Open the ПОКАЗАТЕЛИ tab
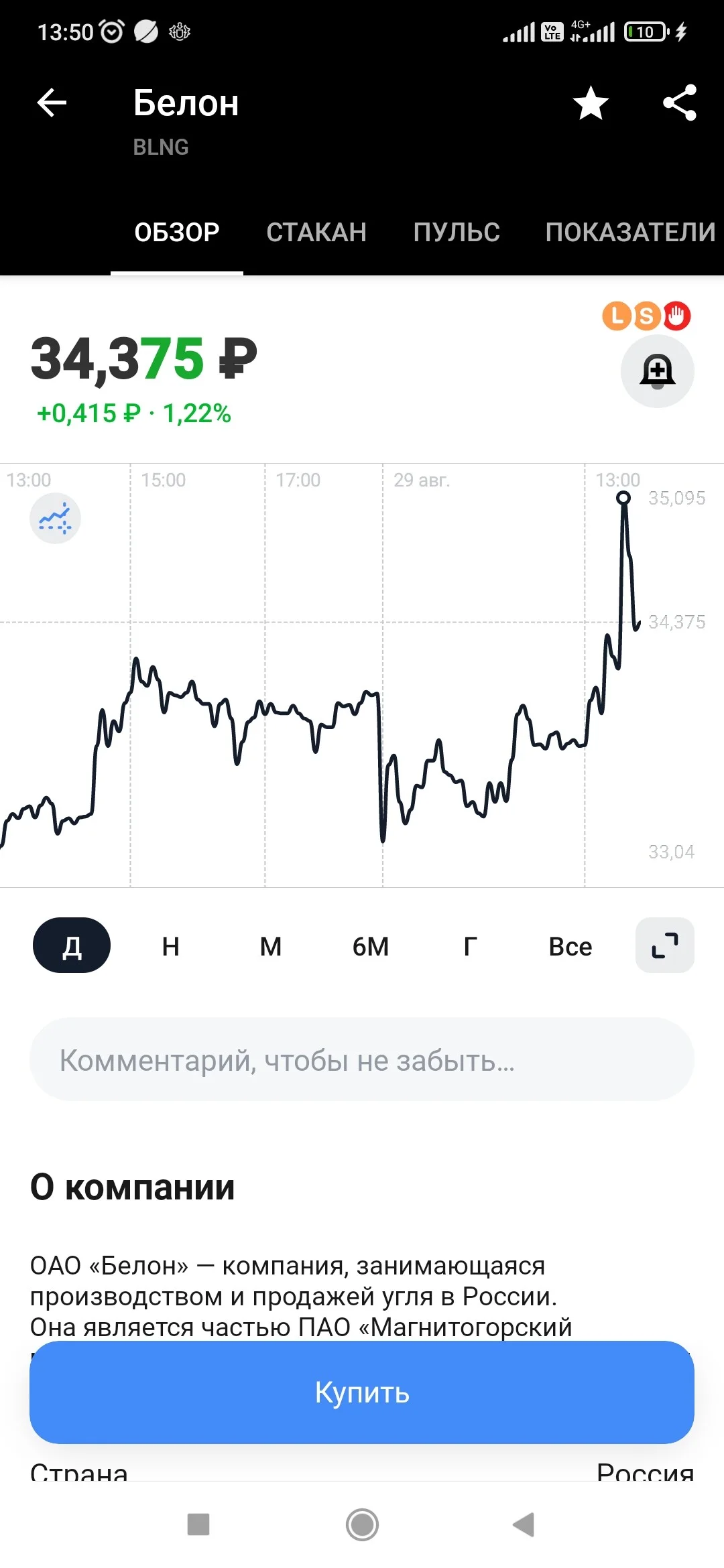Viewport: 724px width, 1568px height. click(630, 232)
